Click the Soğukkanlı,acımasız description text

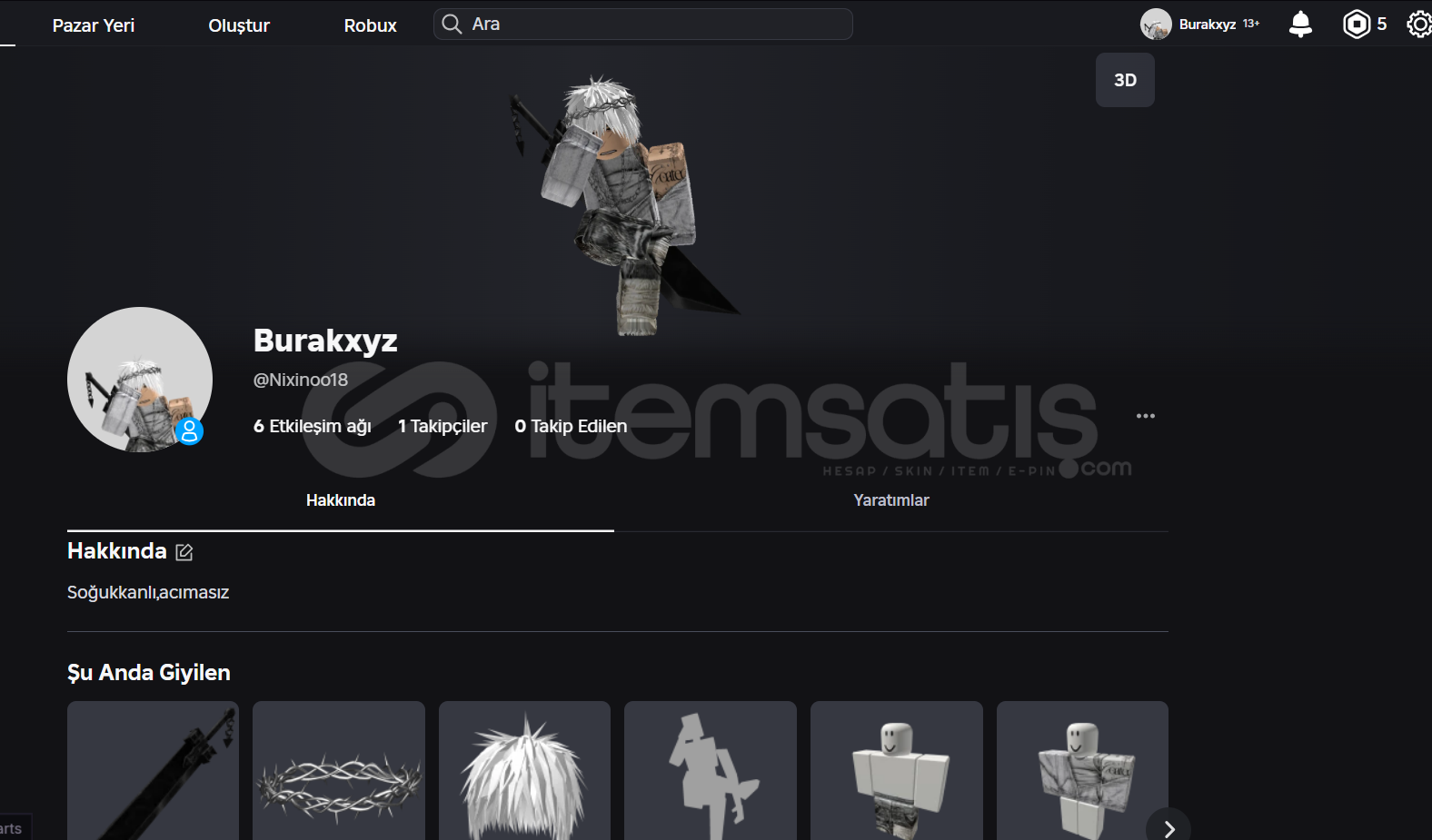[x=148, y=592]
